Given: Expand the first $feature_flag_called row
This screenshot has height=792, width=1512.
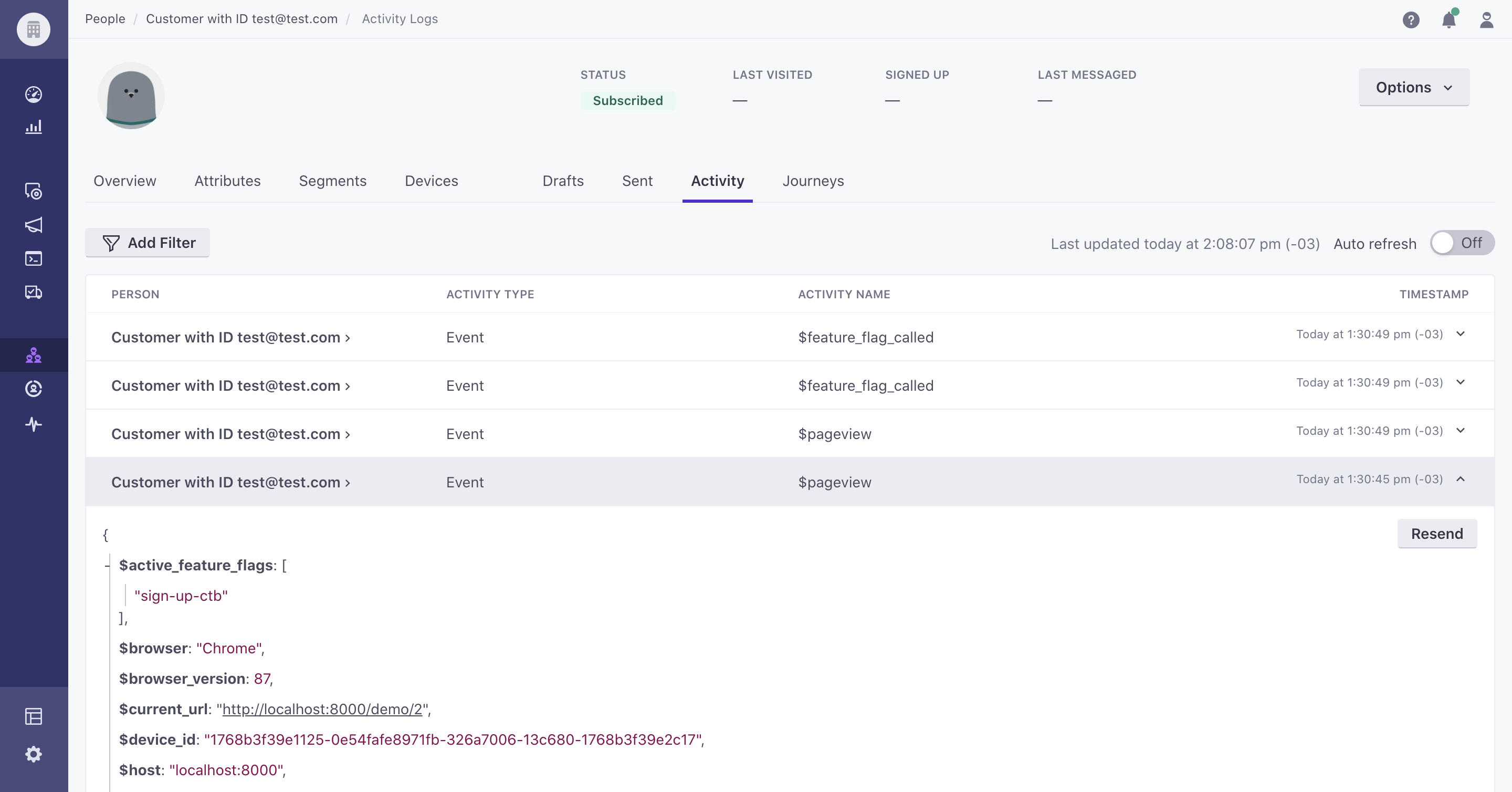Looking at the screenshot, I should pyautogui.click(x=1461, y=334).
